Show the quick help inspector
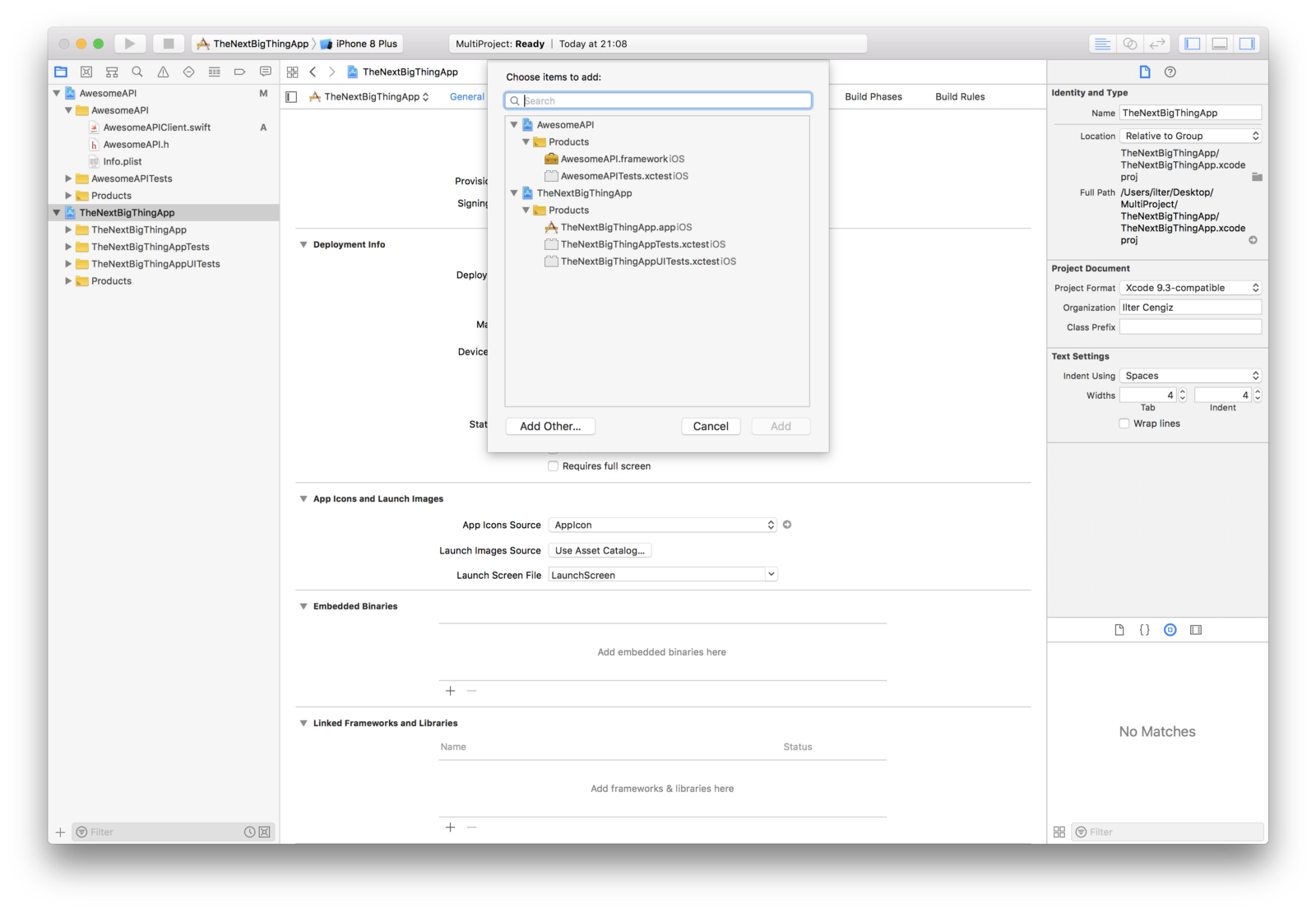 pos(1170,72)
